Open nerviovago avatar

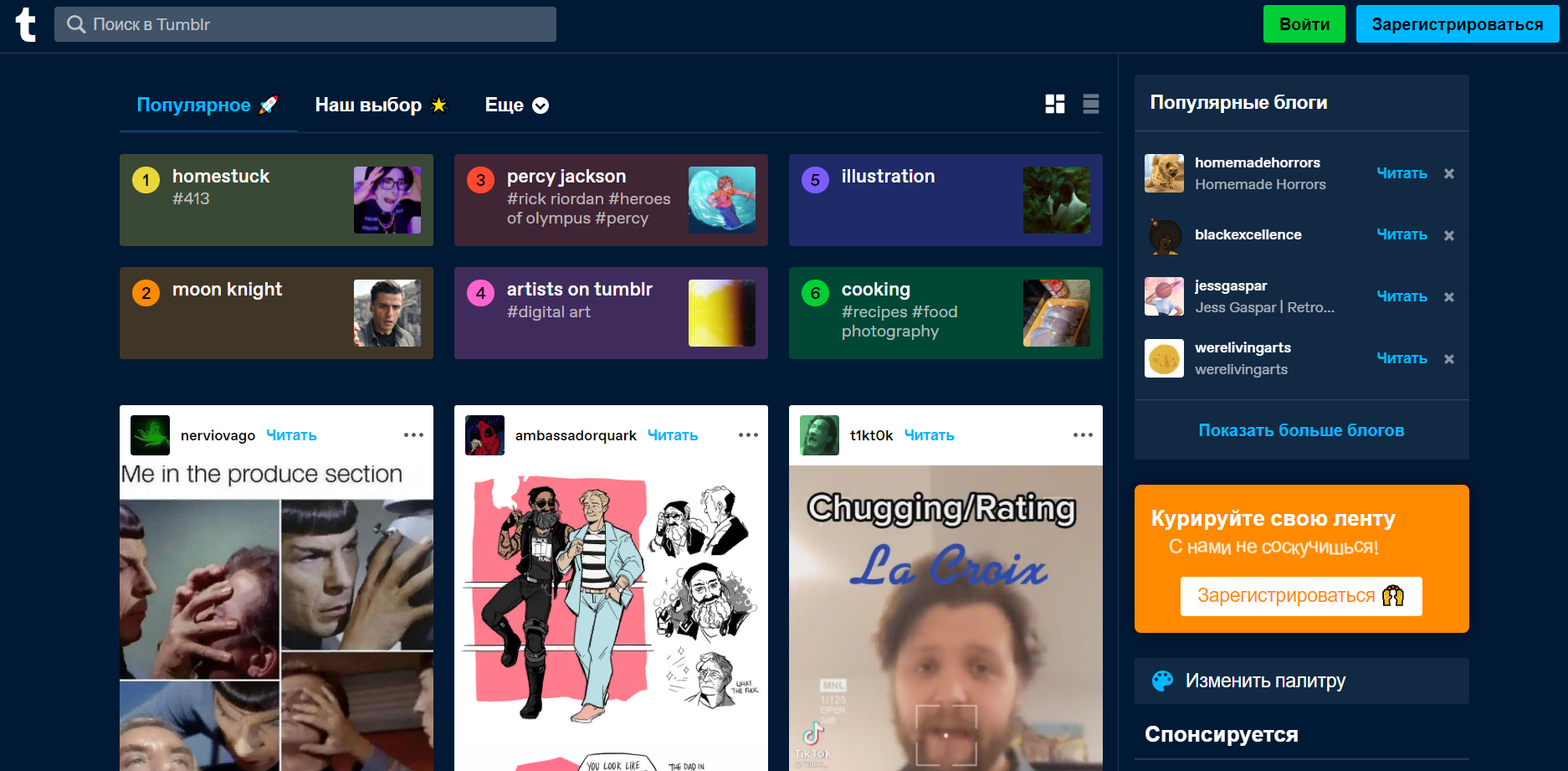pos(151,435)
